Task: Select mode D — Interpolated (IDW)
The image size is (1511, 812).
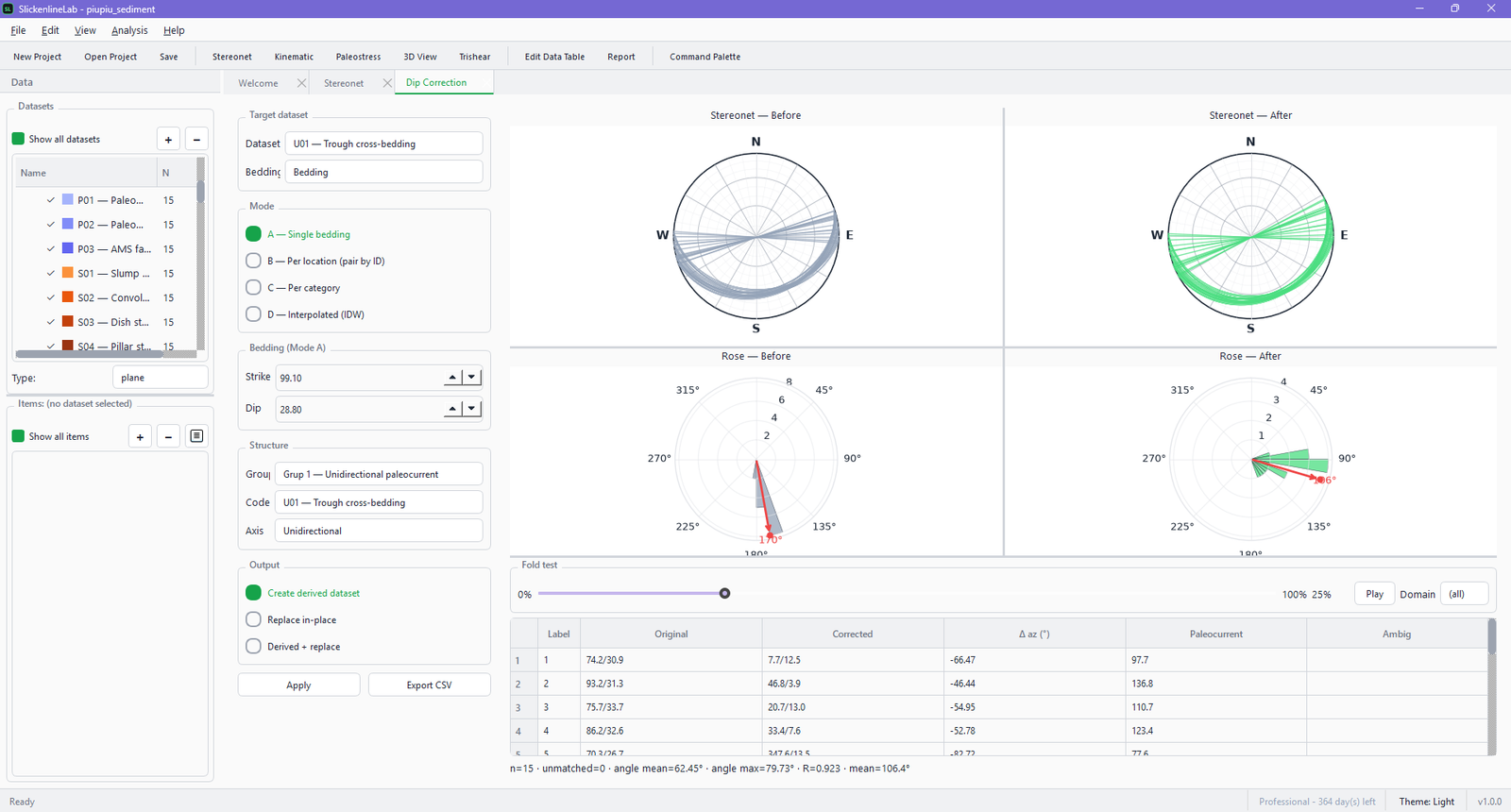Action: (253, 314)
